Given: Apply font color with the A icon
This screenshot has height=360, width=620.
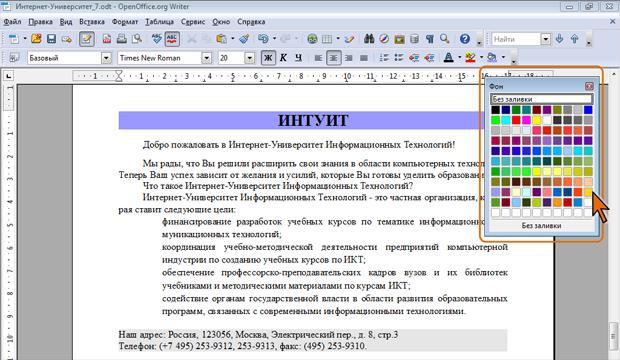Looking at the screenshot, I should (448, 58).
